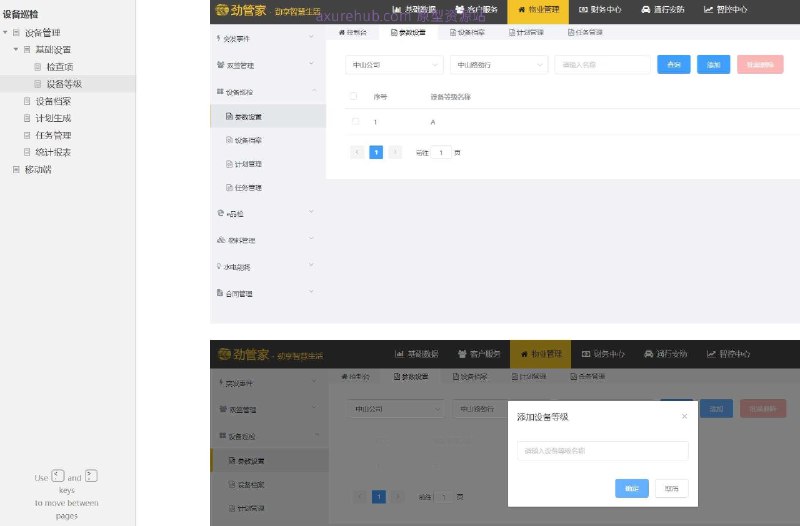Click next page arrow in upper mockup pagination
The height and width of the screenshot is (526, 800).
tap(395, 152)
